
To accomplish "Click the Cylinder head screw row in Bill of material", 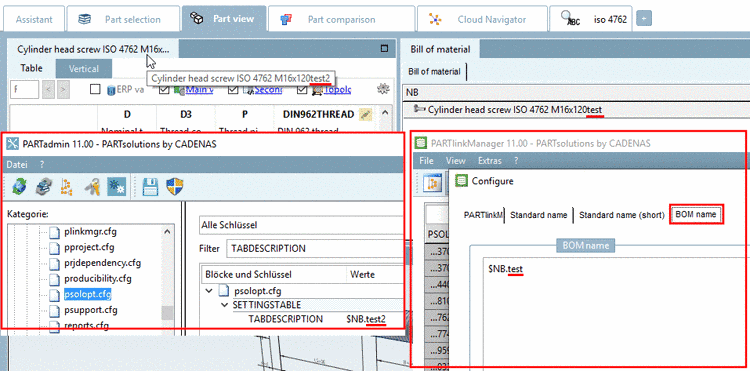I will [x=576, y=109].
